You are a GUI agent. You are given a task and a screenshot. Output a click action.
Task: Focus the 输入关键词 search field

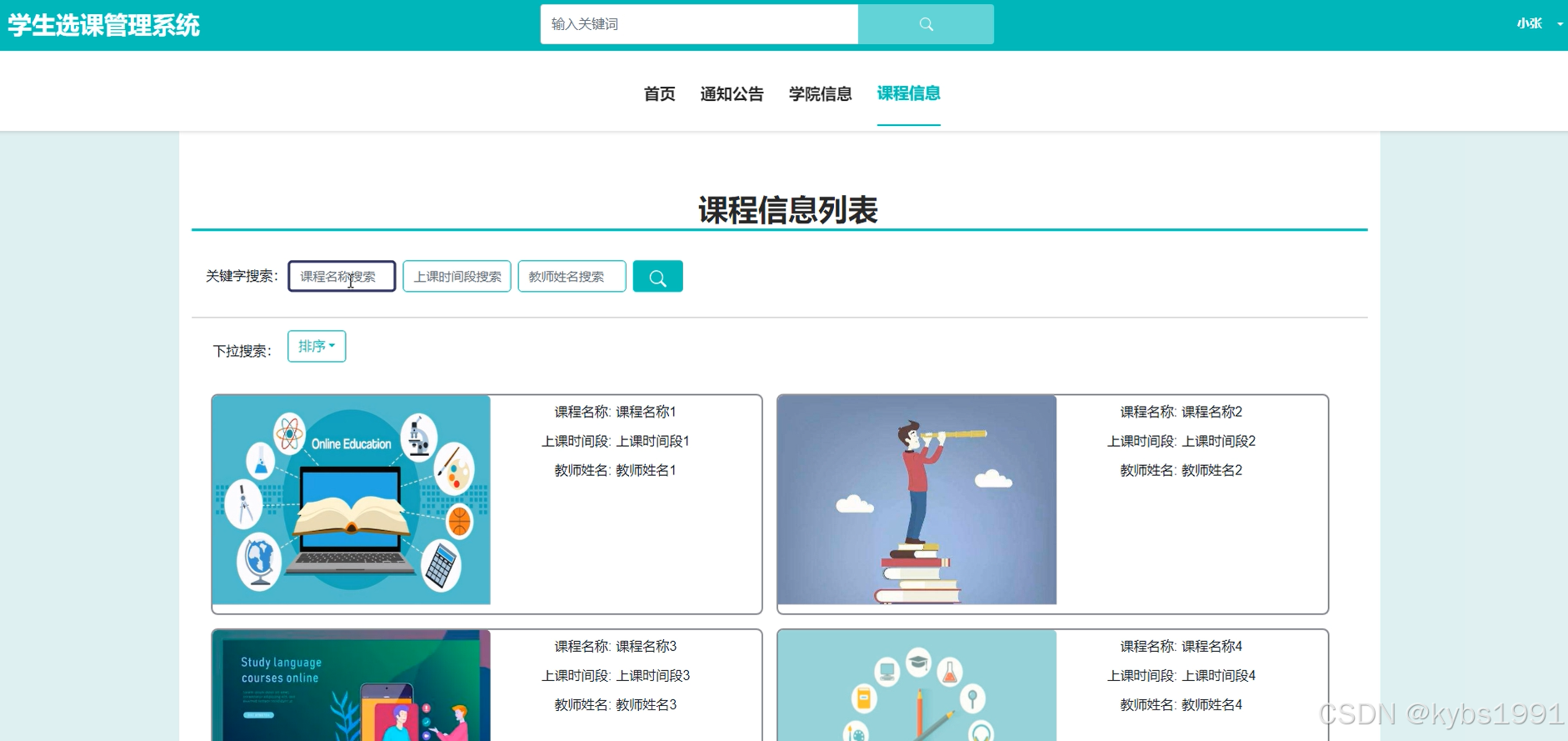tap(699, 24)
